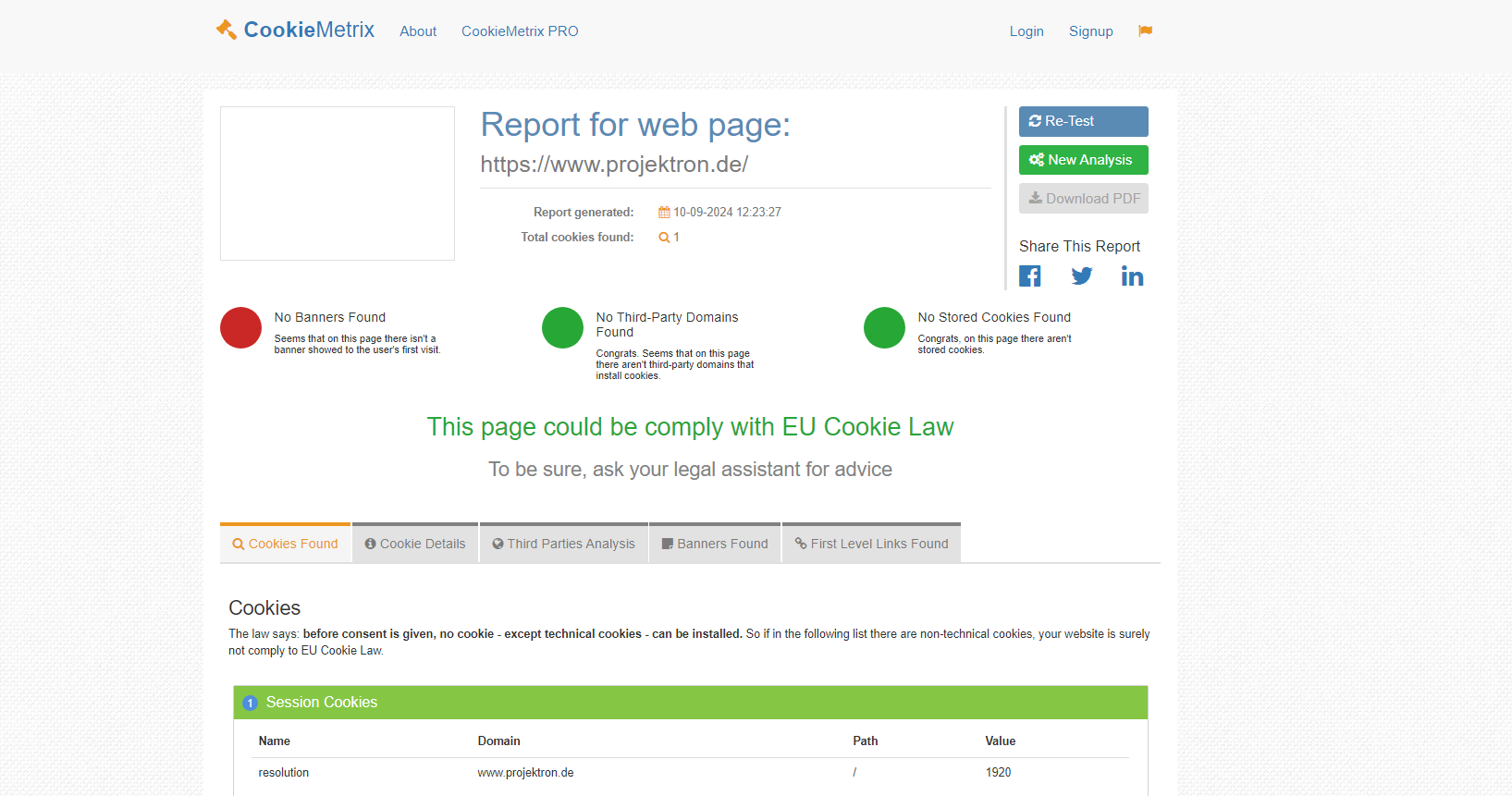
Task: Go to CookieMetrix PRO page
Action: coord(520,31)
